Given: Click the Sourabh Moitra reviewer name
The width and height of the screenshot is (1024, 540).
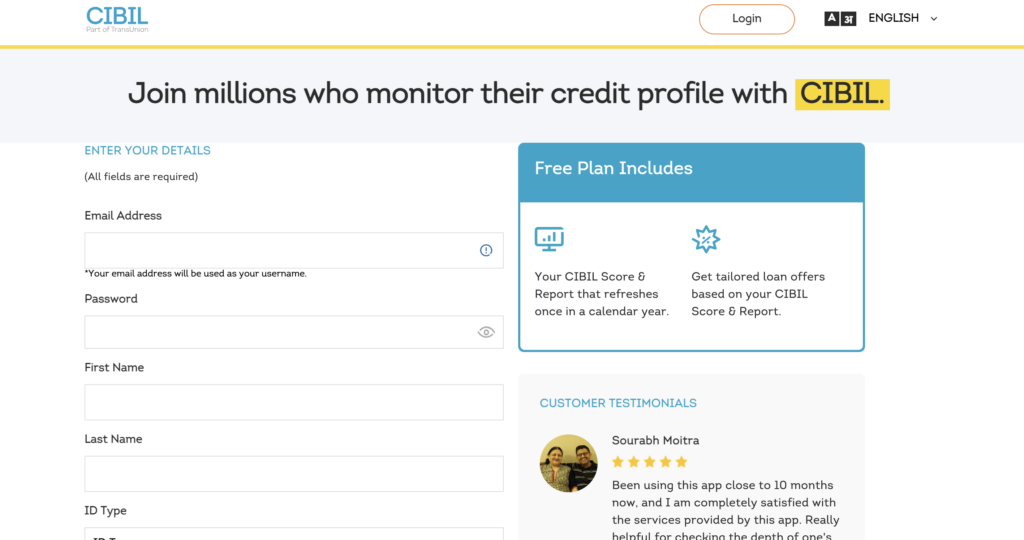Looking at the screenshot, I should 655,441.
